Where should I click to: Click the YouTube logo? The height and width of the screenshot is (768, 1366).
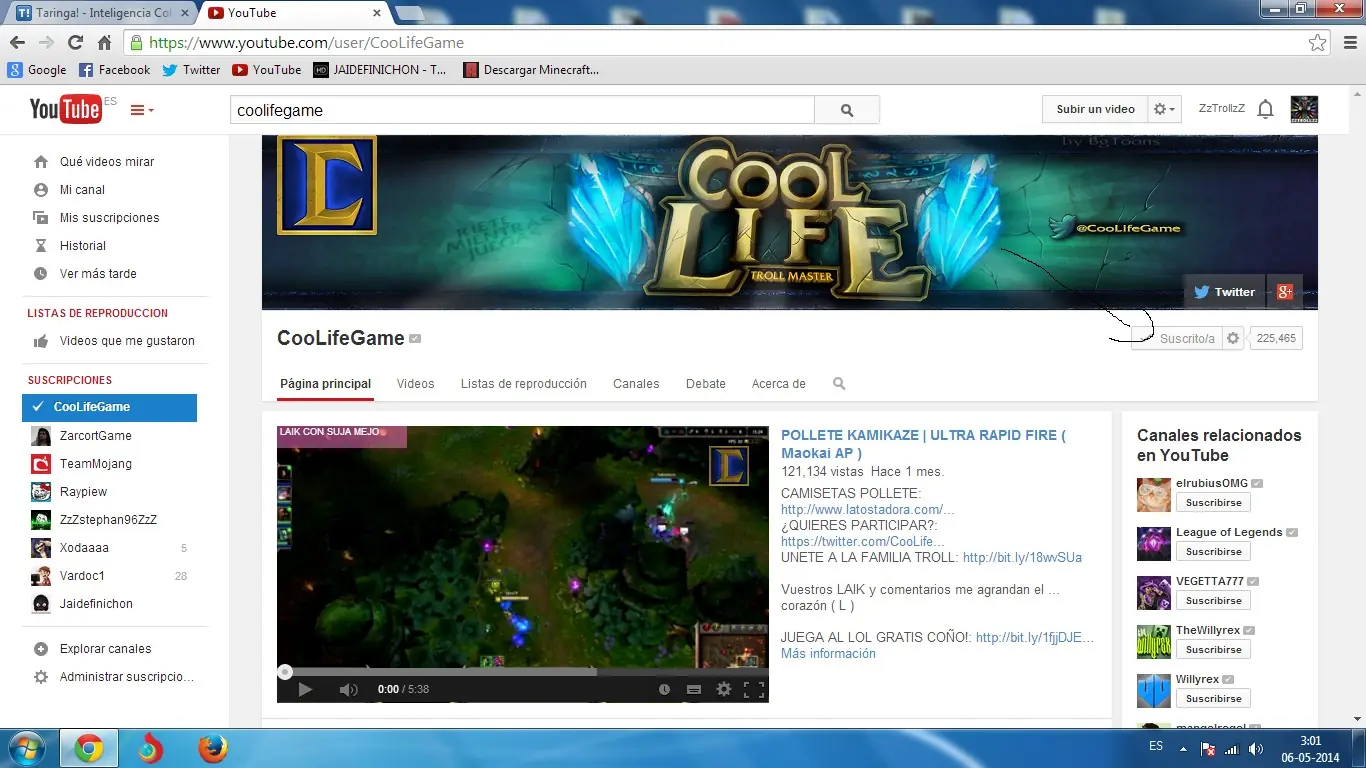pos(65,109)
